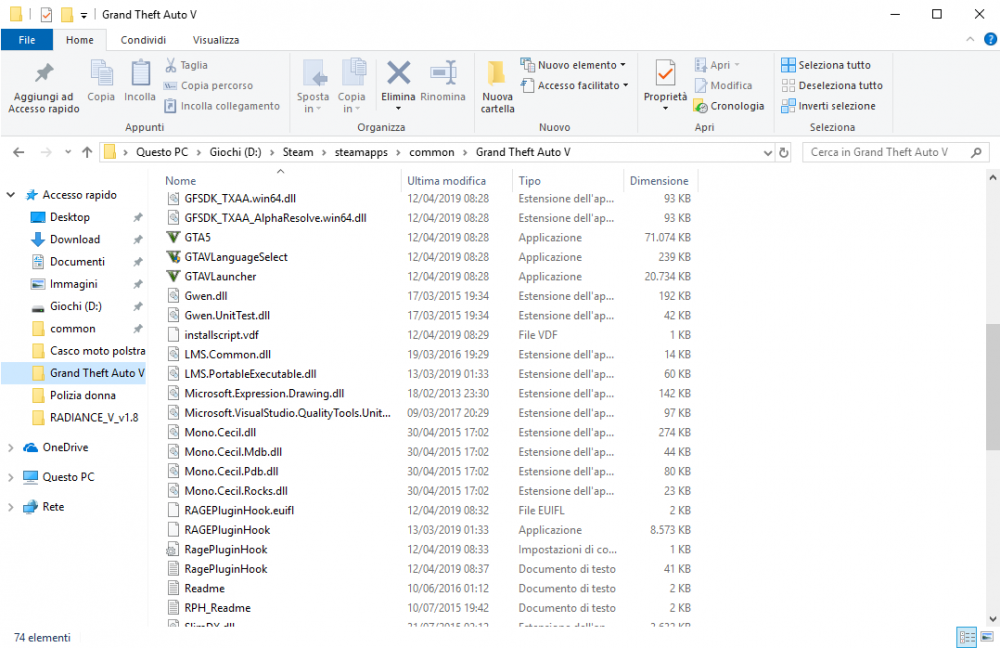Click Properties checkmark in quick access toolbar
This screenshot has height=648, width=1000.
pos(46,14)
